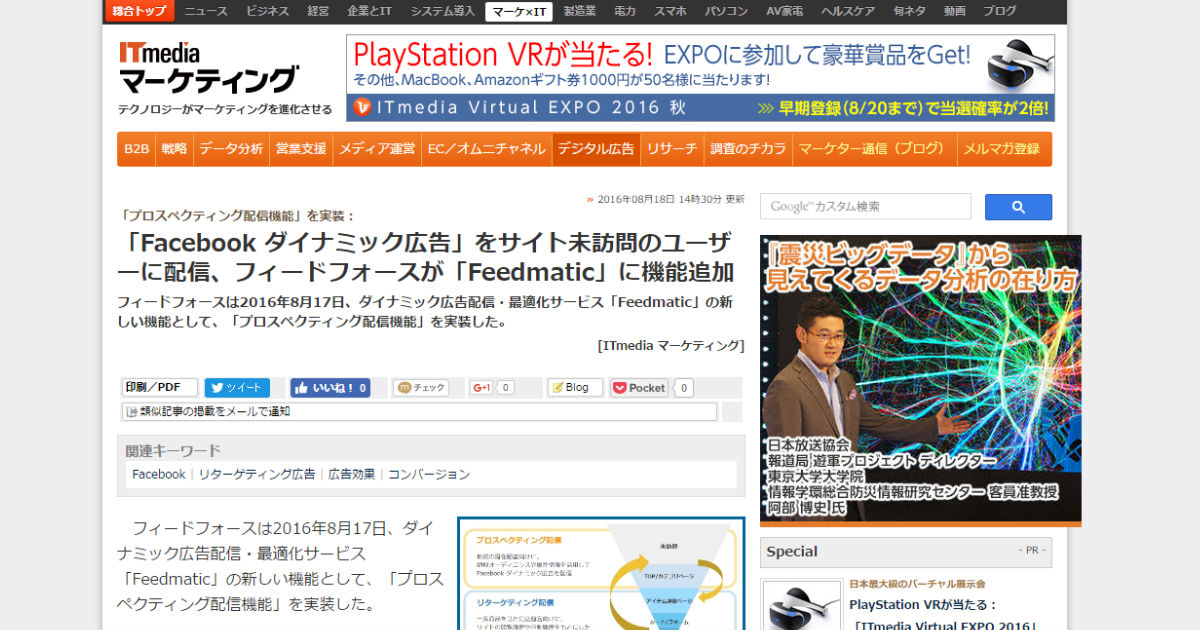Image resolution: width=1200 pixels, height=630 pixels.
Task: Open the Facebook keyword link
Action: (x=158, y=474)
